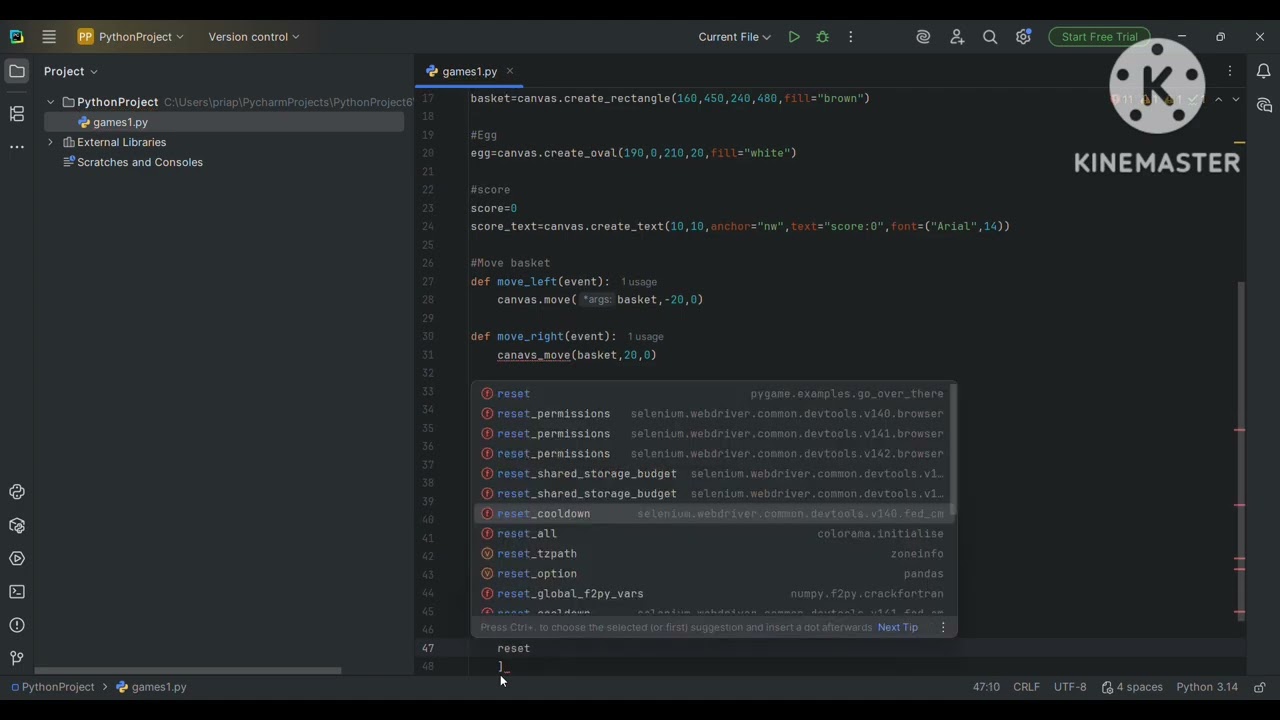Click PyCharm logo icon in title bar
1280x720 pixels.
16,37
